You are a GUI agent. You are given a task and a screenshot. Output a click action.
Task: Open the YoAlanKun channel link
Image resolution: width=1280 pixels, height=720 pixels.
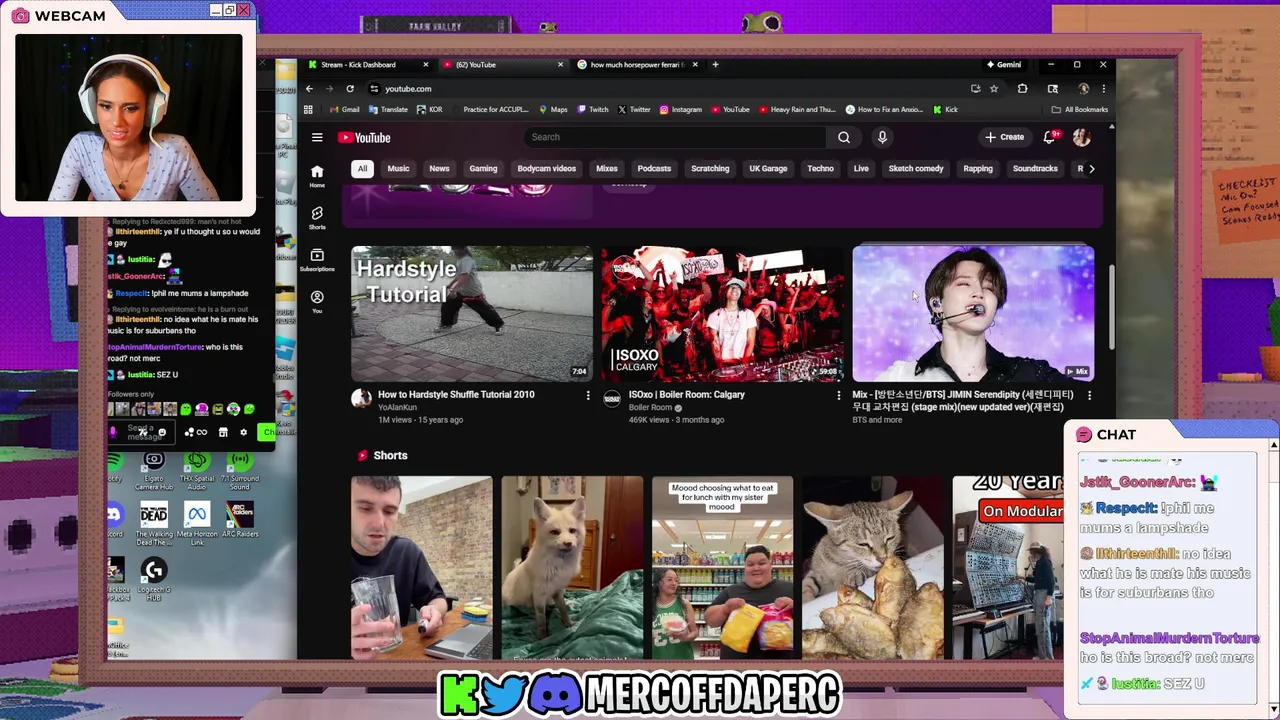click(397, 407)
